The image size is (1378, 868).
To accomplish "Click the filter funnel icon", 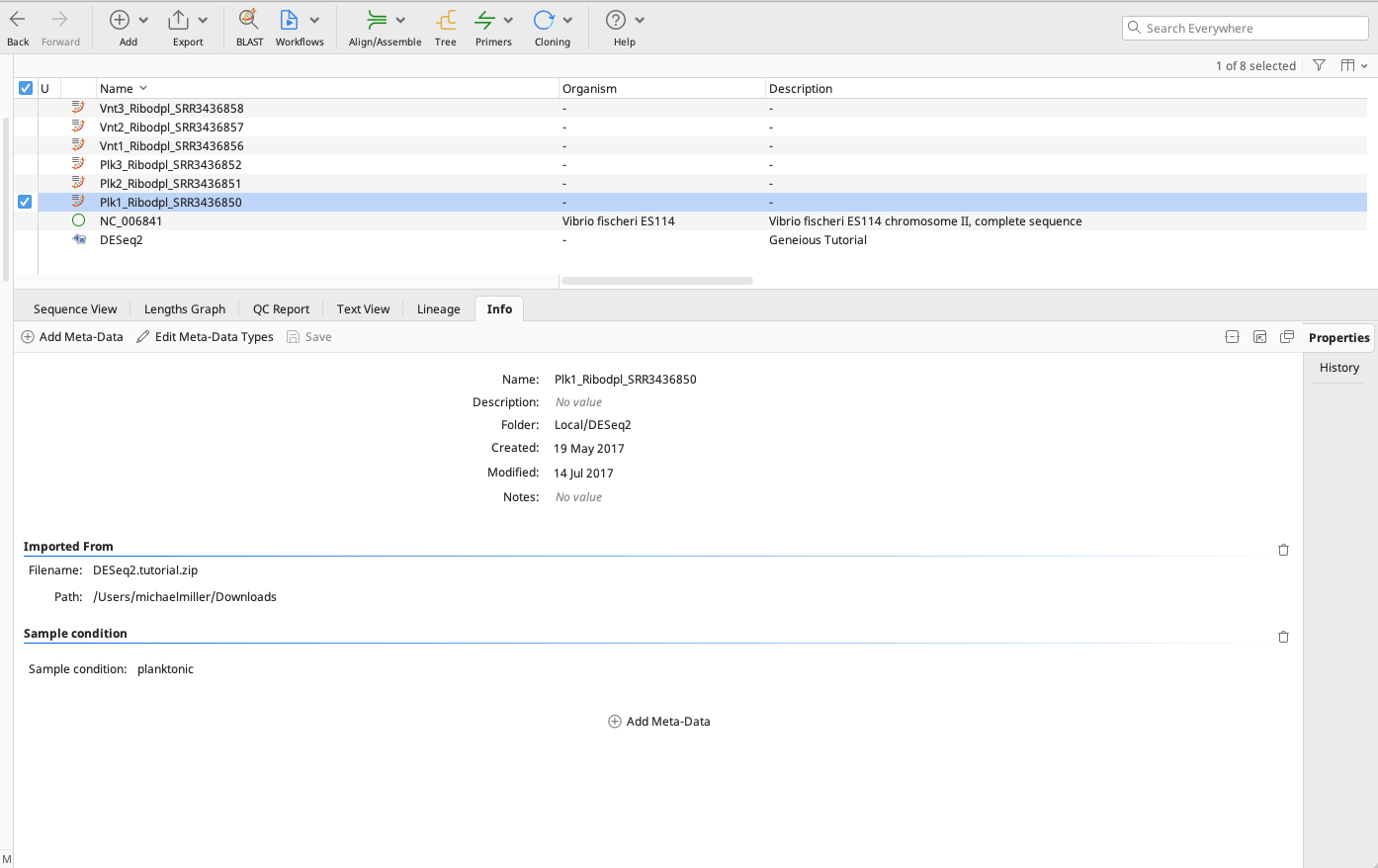I will click(1319, 65).
